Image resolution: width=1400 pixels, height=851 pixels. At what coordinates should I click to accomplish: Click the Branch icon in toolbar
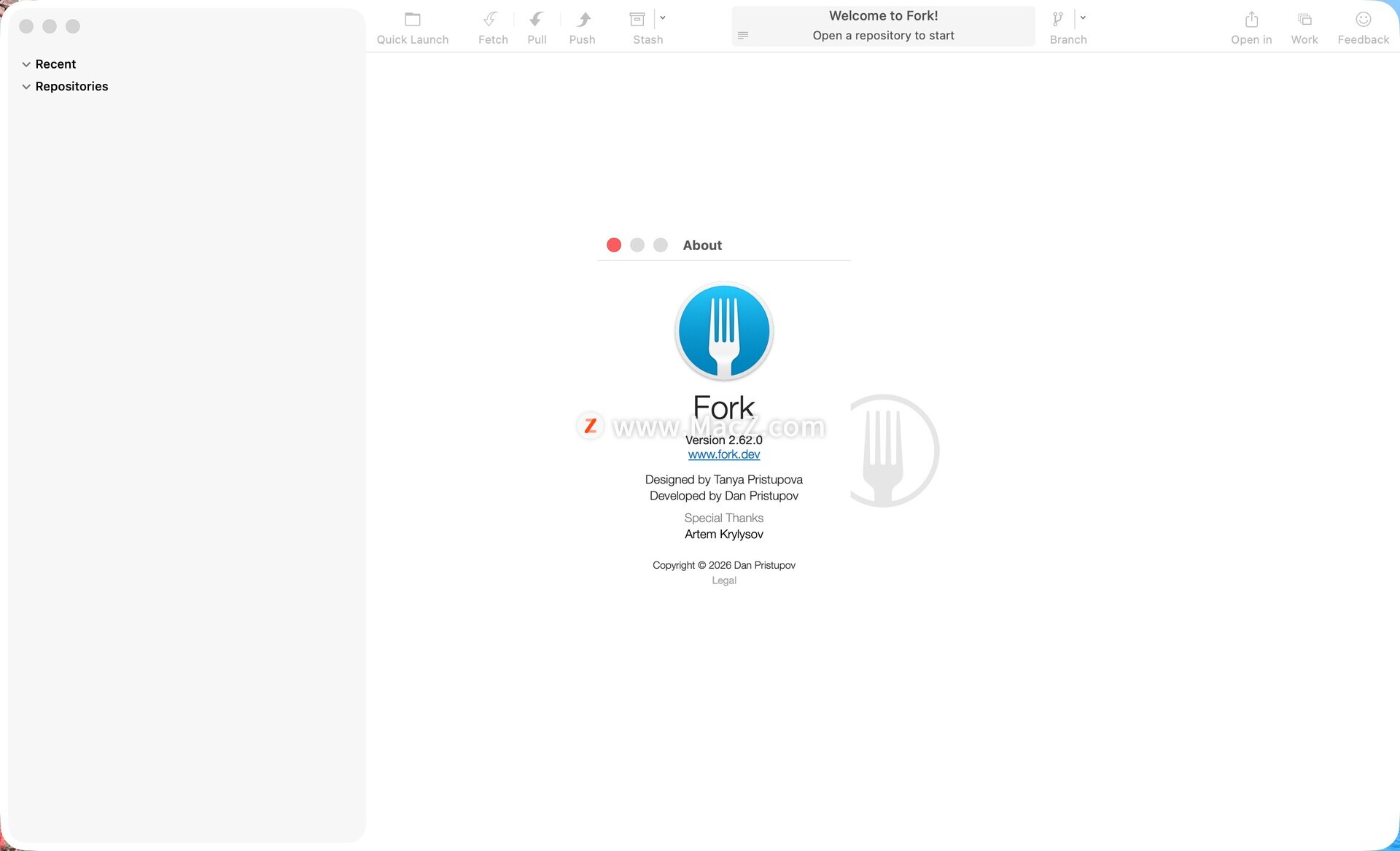point(1057,20)
